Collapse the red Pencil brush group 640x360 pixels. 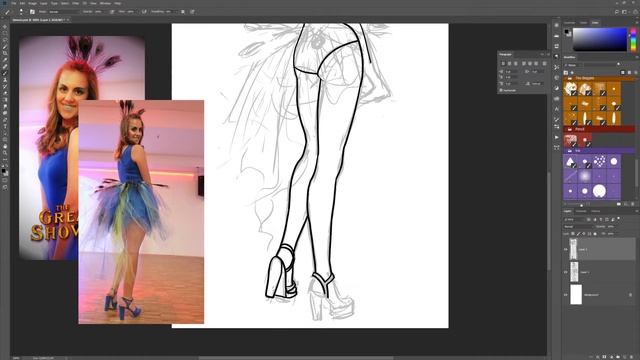coord(570,129)
